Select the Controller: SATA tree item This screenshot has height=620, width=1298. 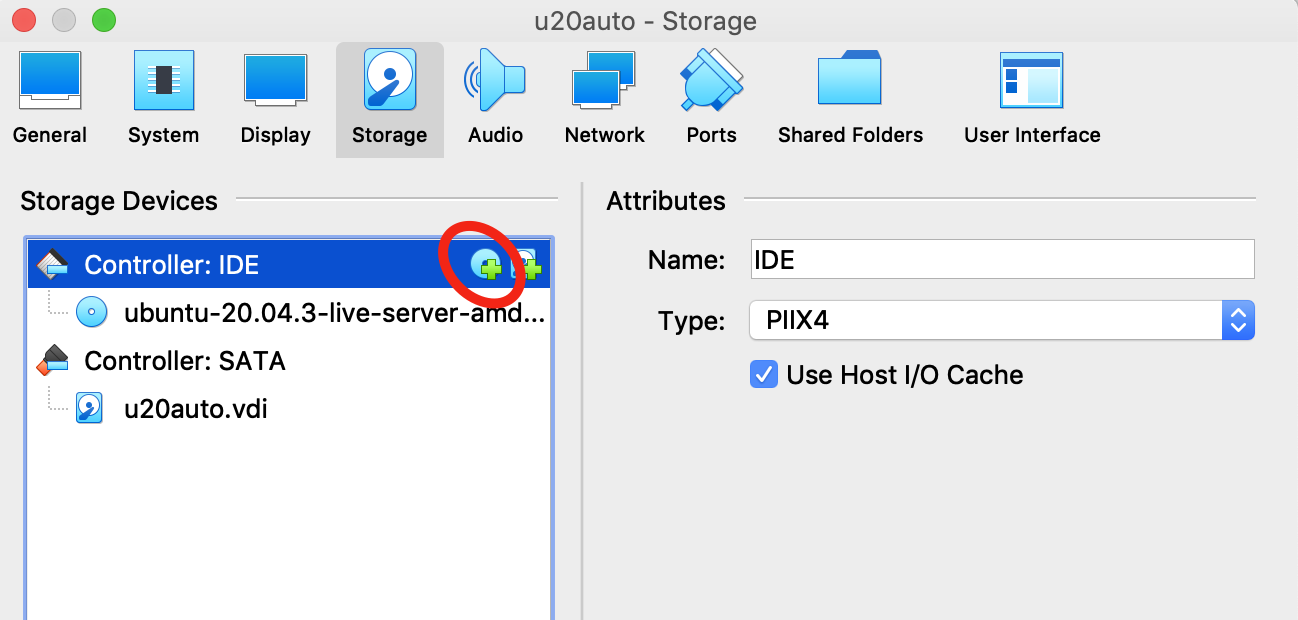click(x=184, y=360)
